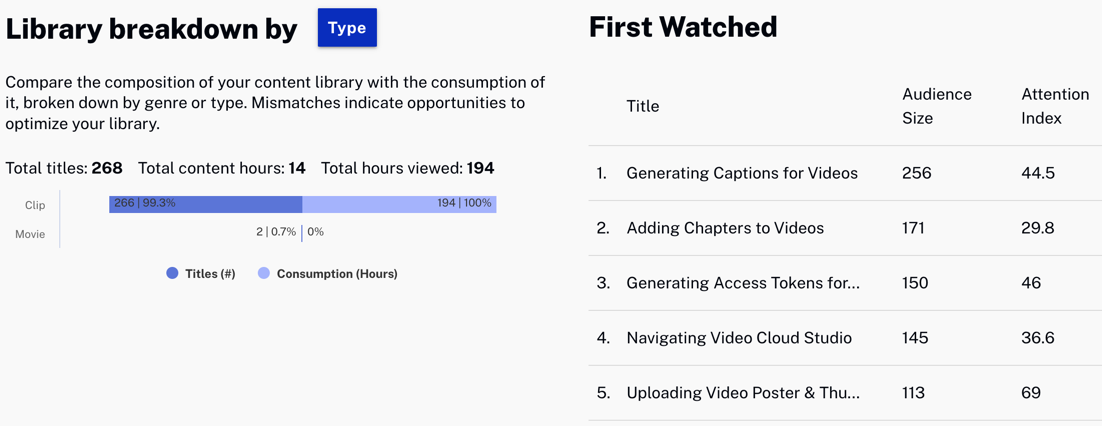This screenshot has width=1102, height=426.
Task: Open Navigating Video Cloud Studio
Action: pyautogui.click(x=739, y=338)
